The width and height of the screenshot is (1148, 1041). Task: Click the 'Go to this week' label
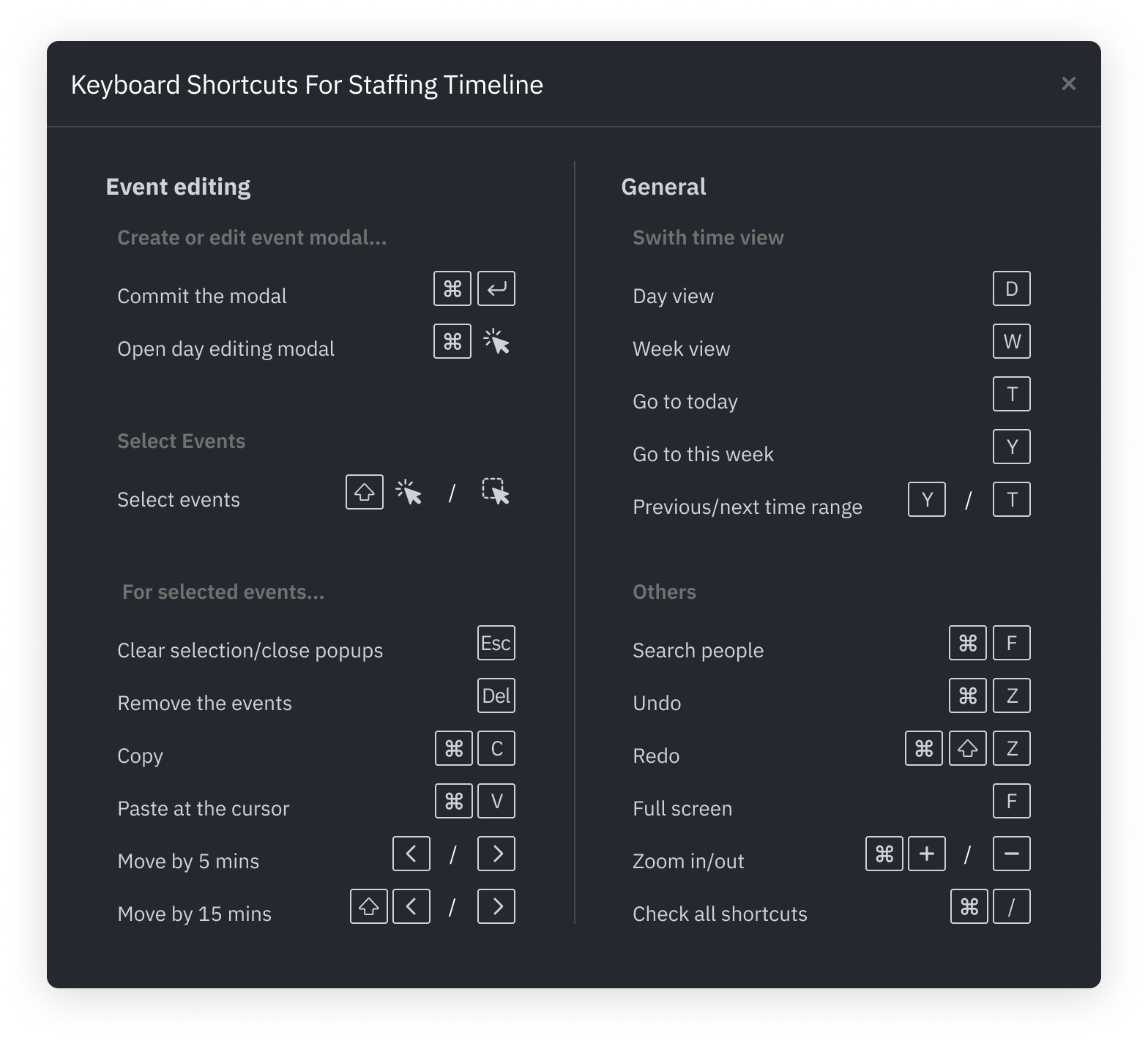click(703, 454)
